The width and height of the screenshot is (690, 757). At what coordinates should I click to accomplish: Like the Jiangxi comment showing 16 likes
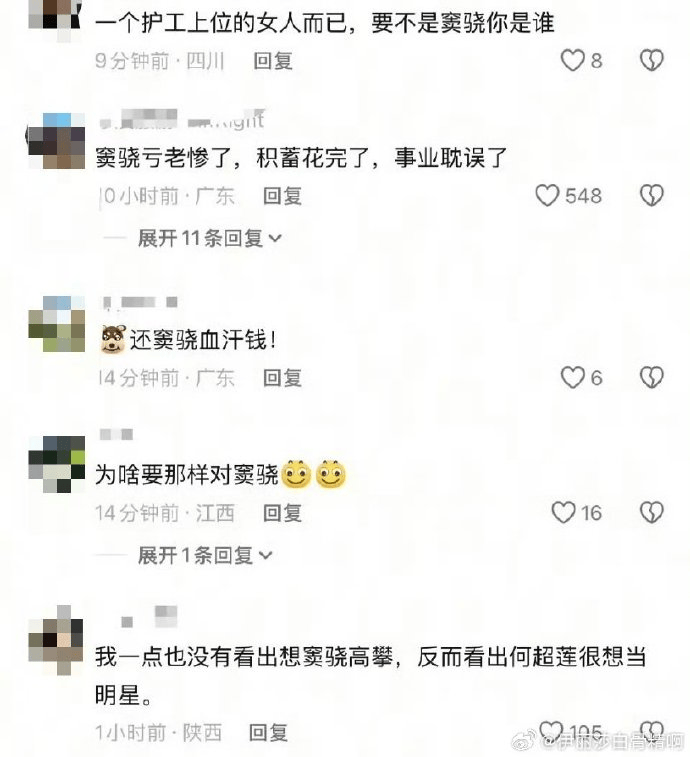pos(563,512)
